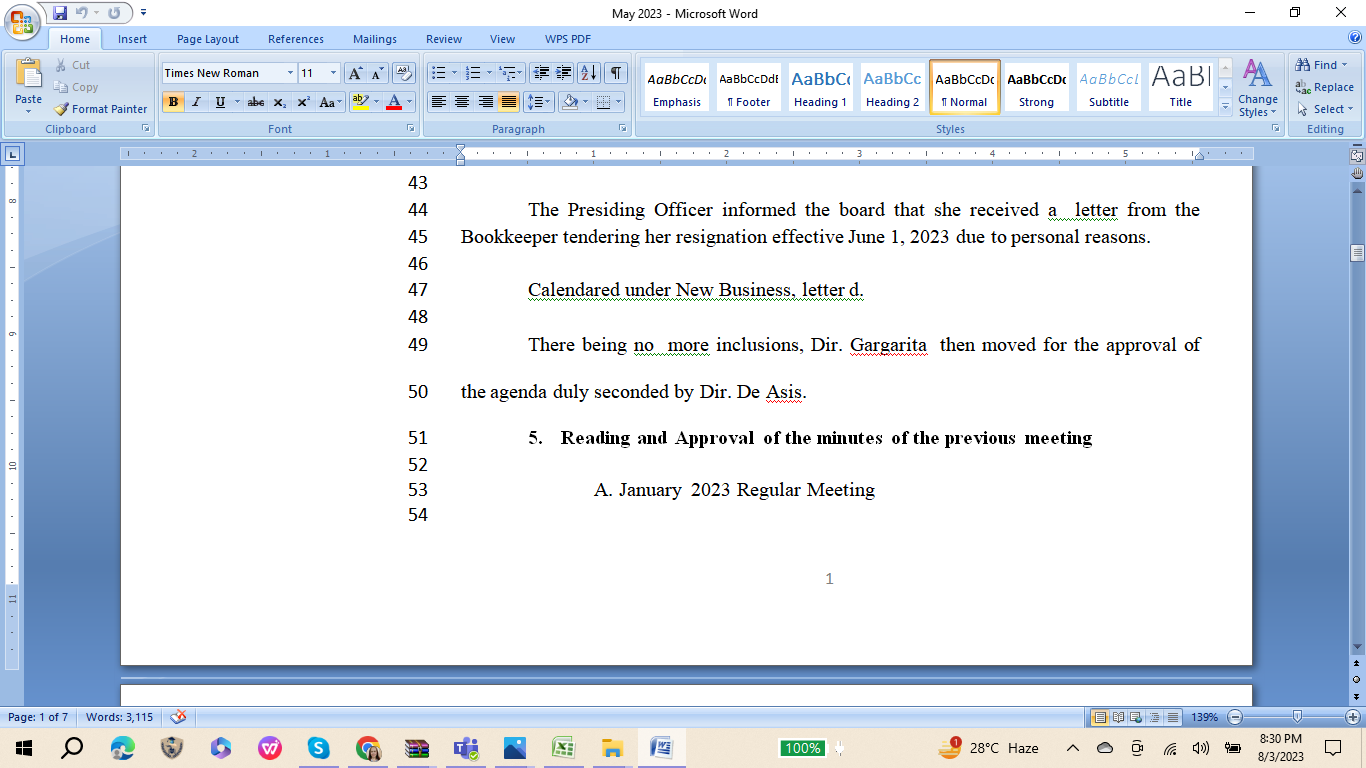Click the zoom slider in status bar

(1297, 717)
